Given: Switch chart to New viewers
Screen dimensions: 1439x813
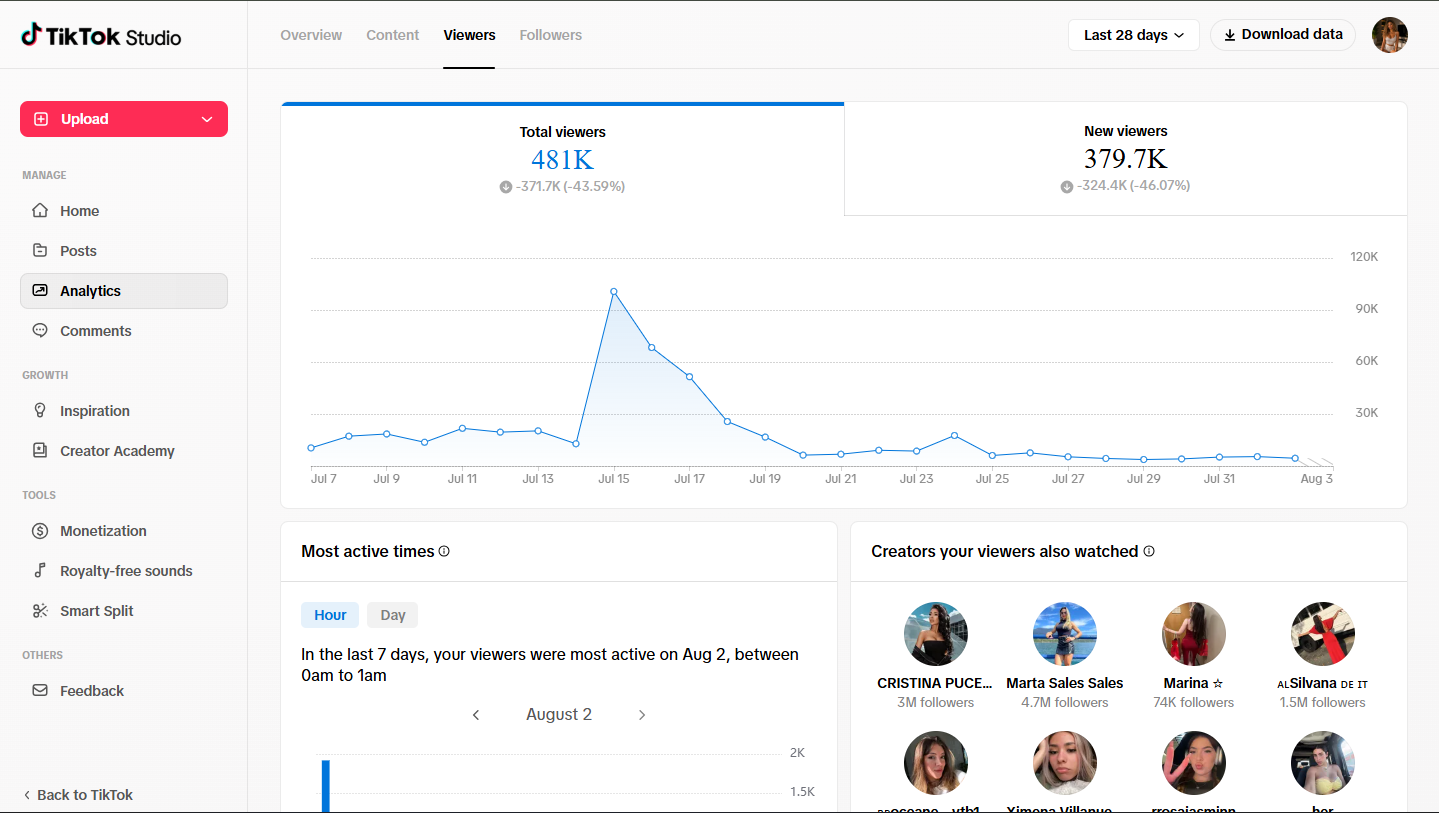Looking at the screenshot, I should point(1125,159).
